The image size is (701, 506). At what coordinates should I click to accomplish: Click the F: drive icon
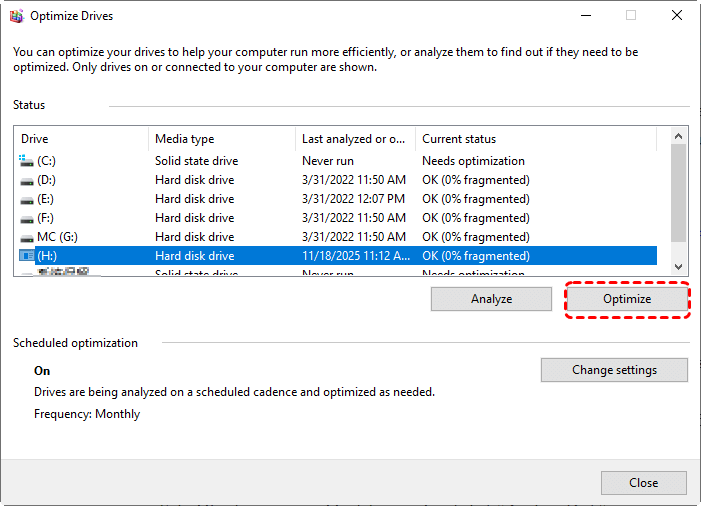click(26, 218)
